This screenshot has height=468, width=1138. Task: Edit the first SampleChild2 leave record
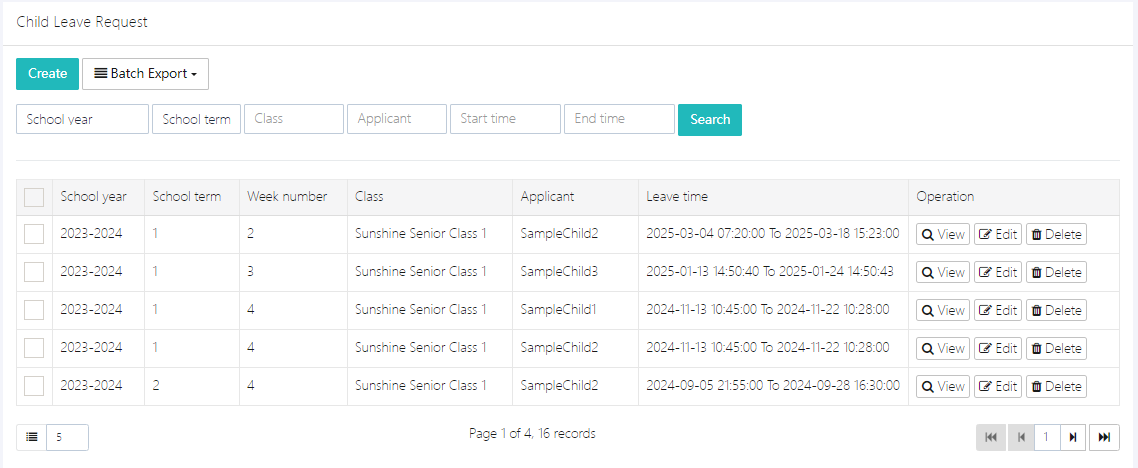point(998,234)
